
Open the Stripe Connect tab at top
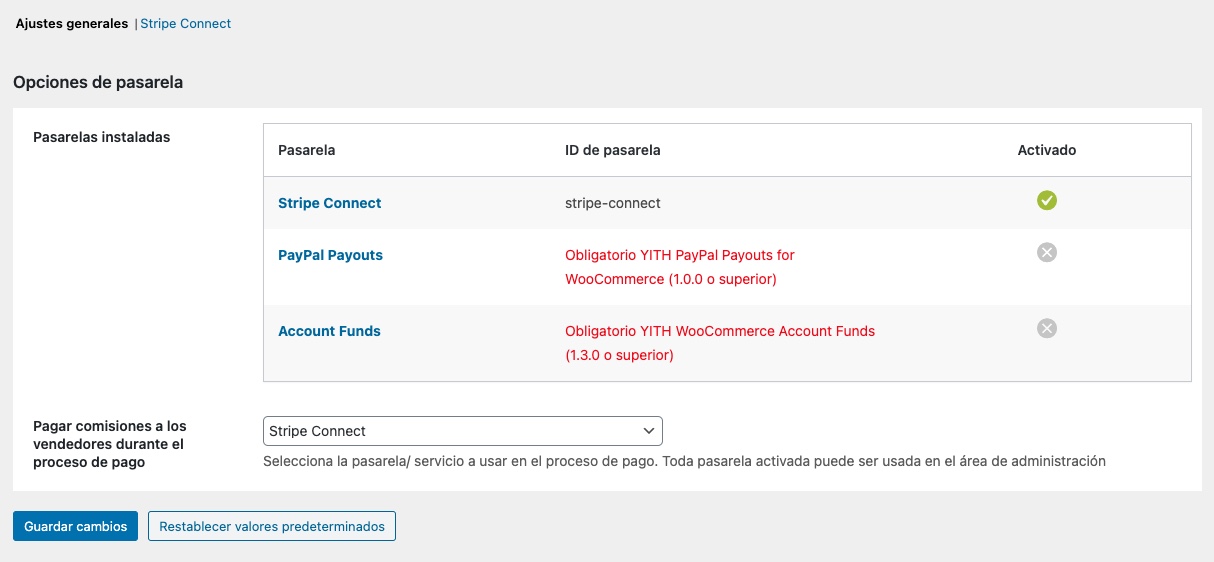185,23
